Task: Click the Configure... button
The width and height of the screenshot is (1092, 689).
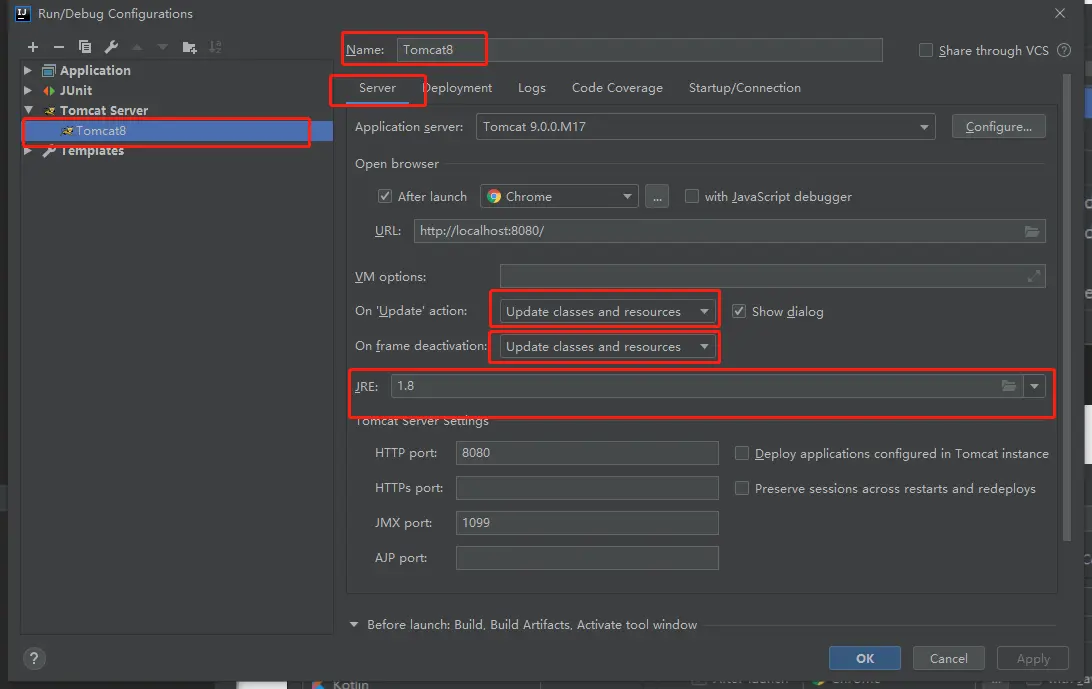Action: pyautogui.click(x=999, y=127)
